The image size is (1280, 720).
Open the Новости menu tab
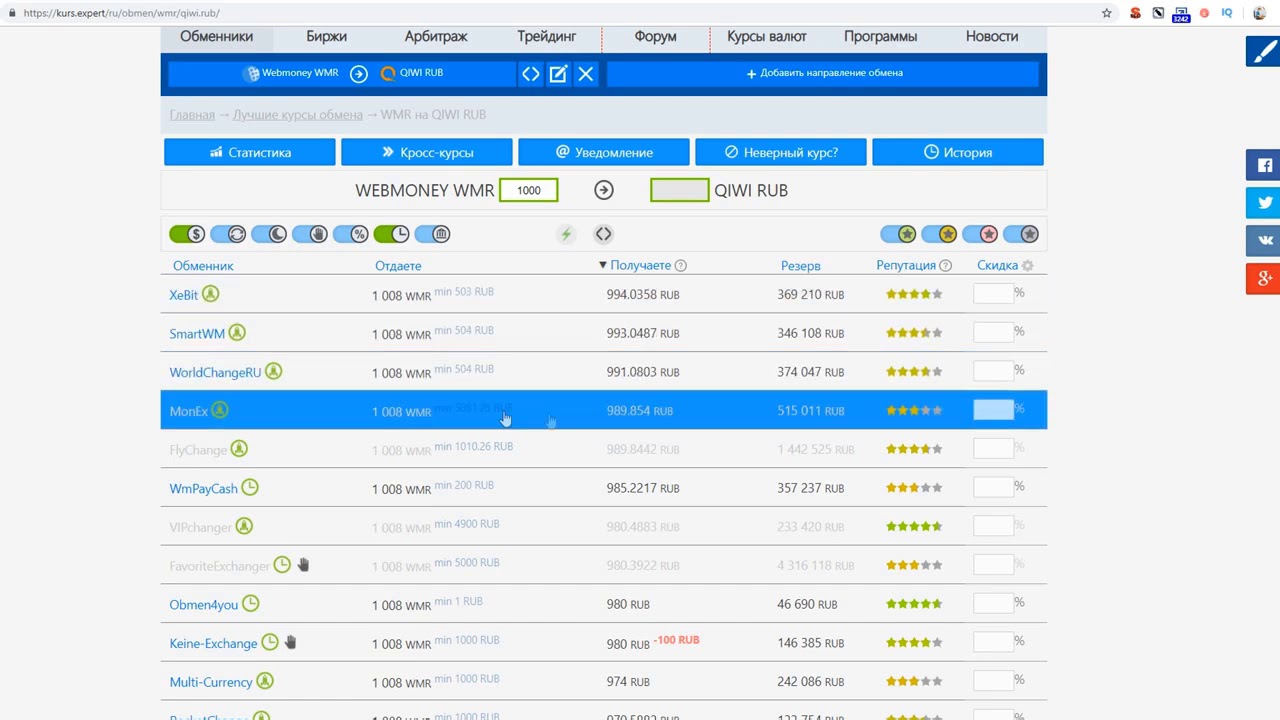click(x=992, y=36)
